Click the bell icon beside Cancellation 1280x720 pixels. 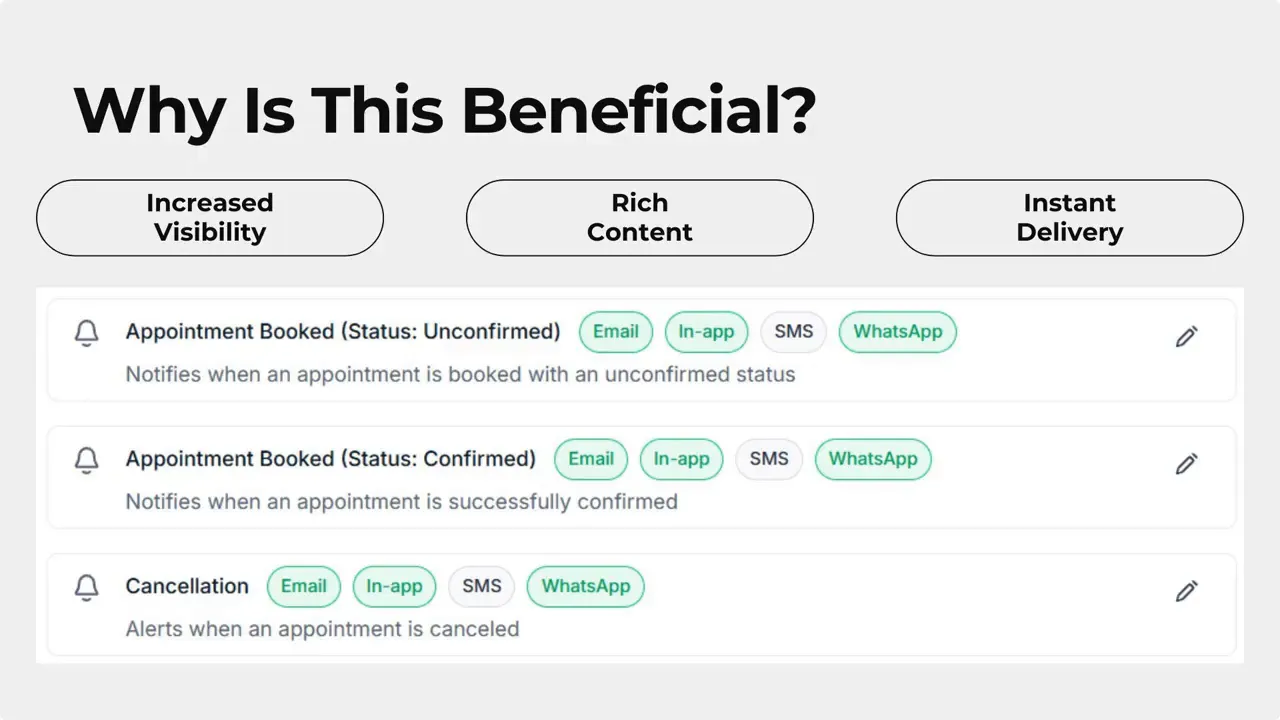click(86, 588)
